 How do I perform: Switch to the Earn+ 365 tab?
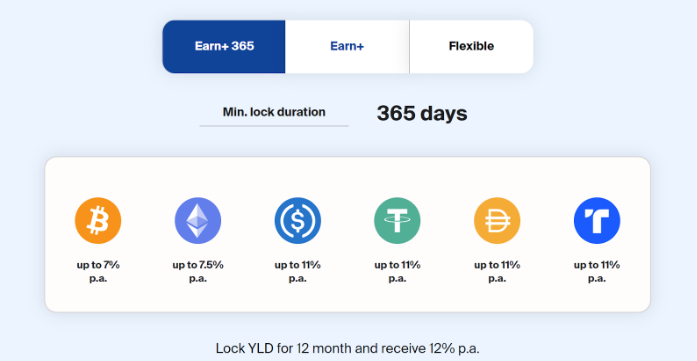tap(224, 46)
